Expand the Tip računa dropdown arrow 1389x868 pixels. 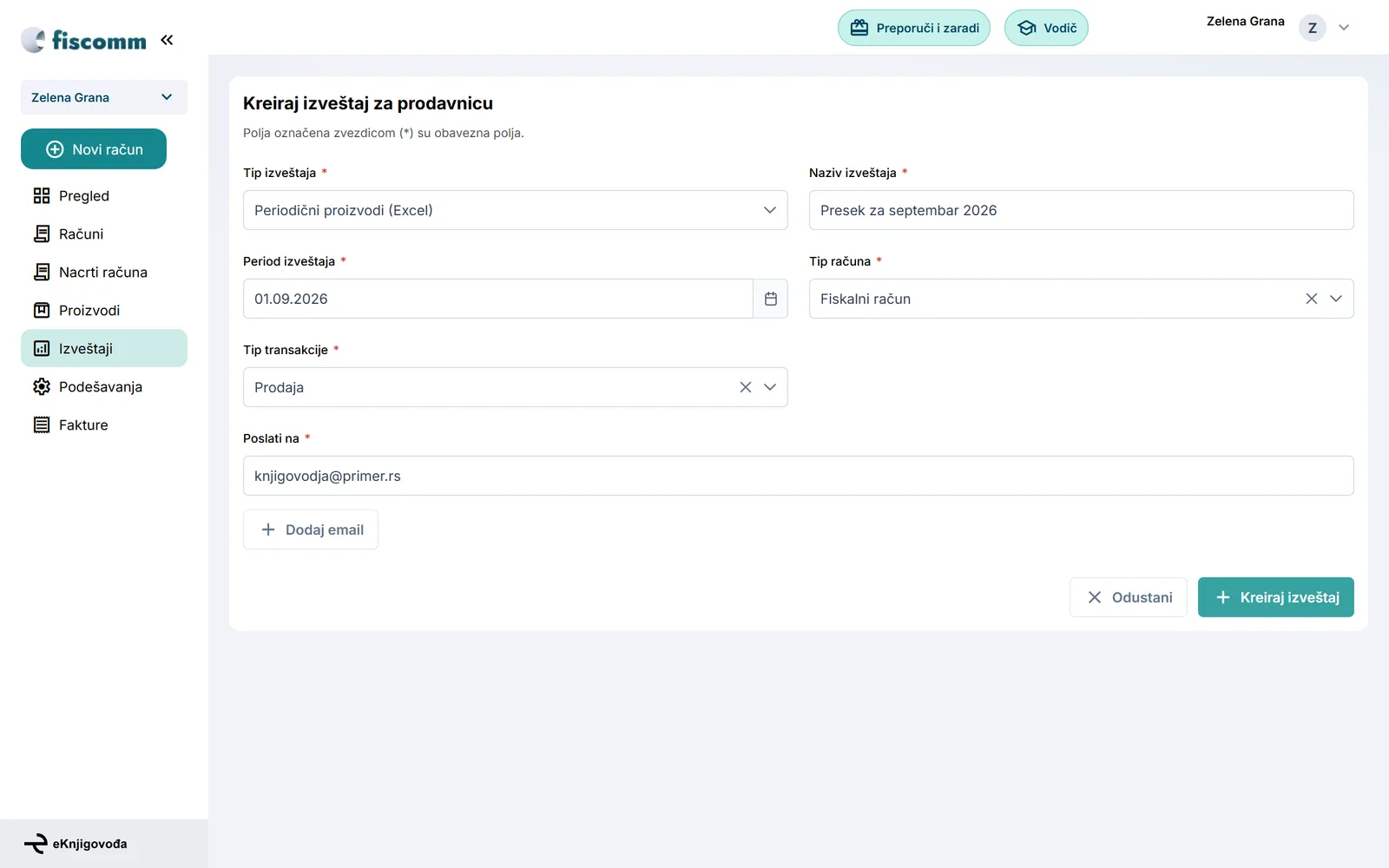(1336, 299)
